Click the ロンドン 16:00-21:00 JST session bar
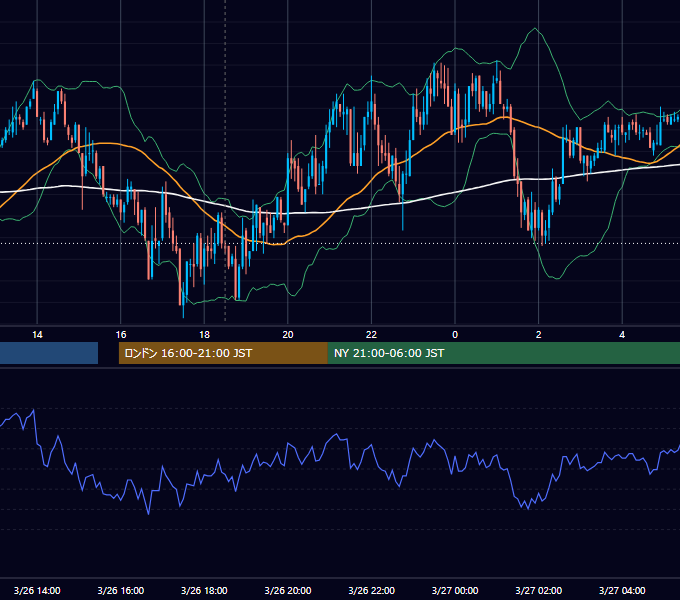680x600 pixels. [x=223, y=353]
